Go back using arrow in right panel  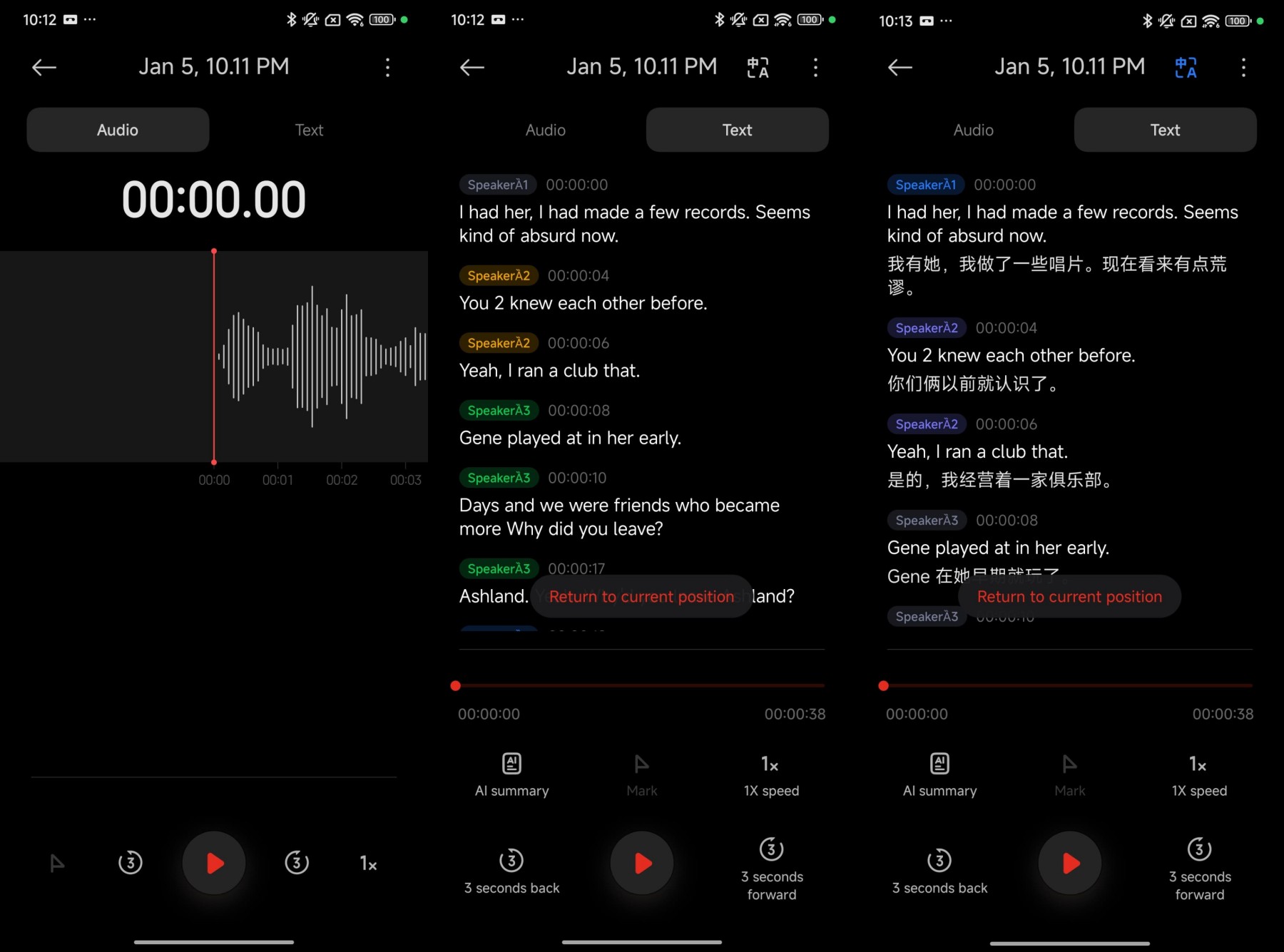(x=900, y=67)
